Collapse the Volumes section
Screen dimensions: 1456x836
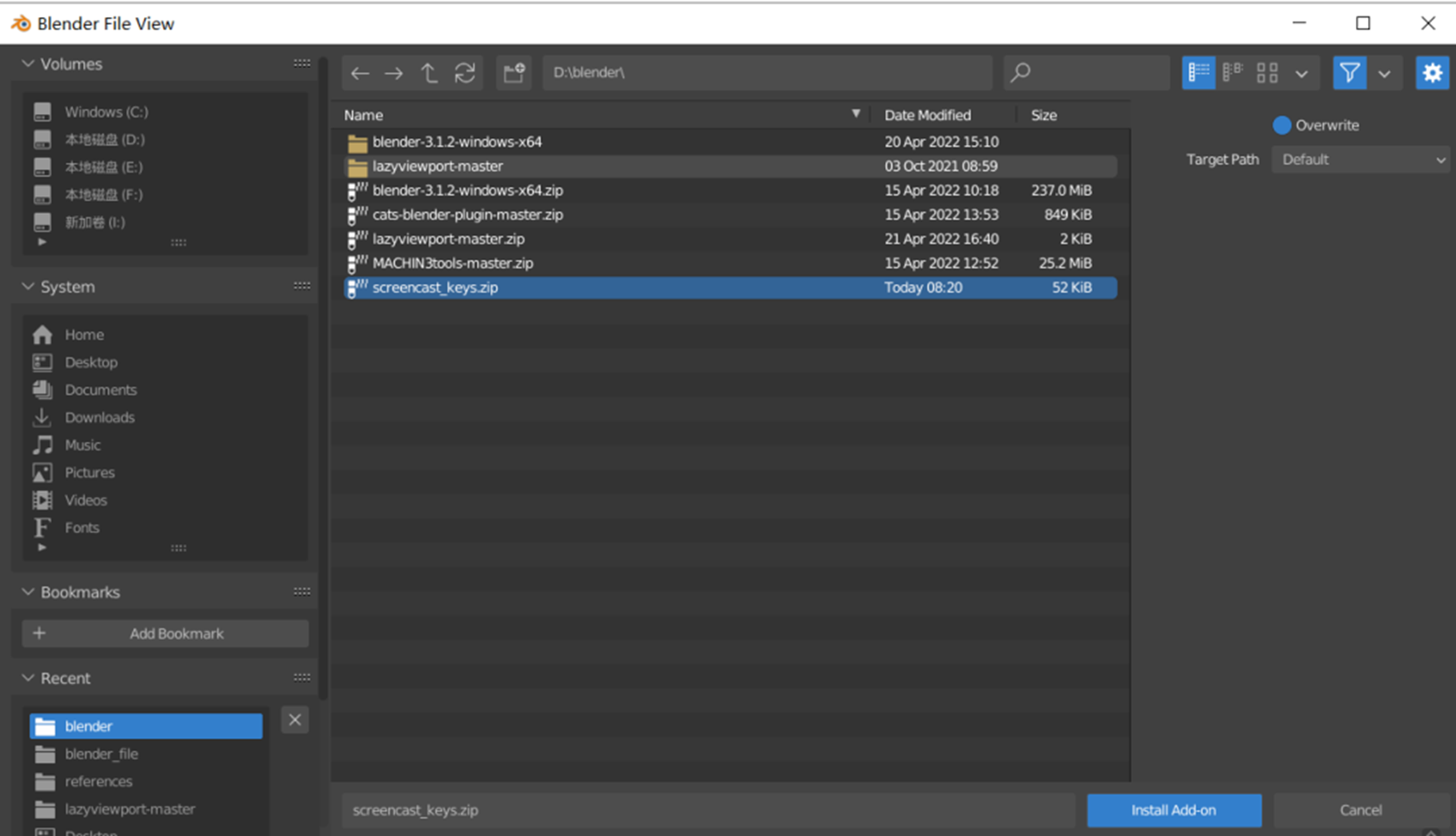click(28, 63)
